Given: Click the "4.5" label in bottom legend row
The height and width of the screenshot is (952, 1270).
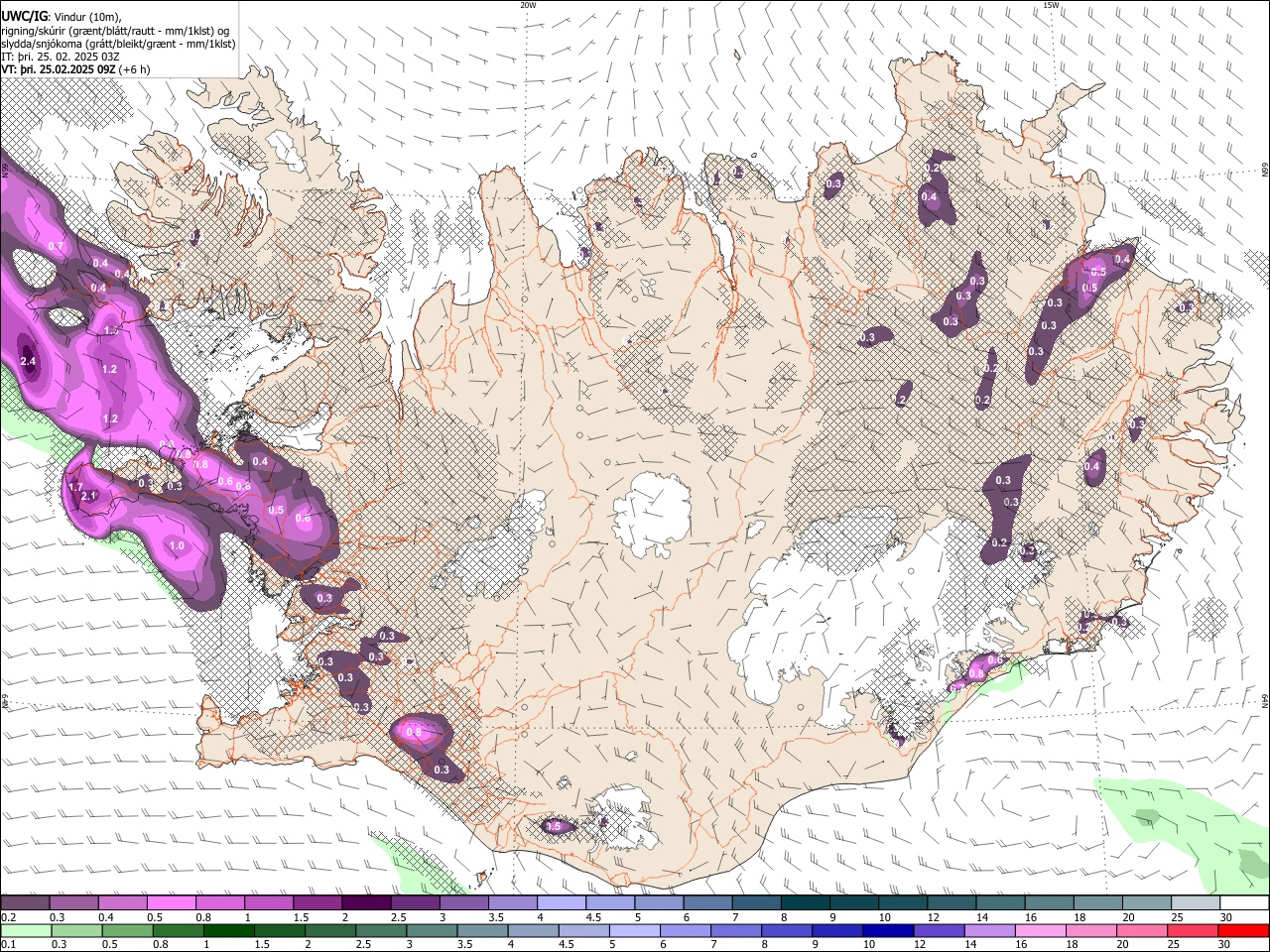Looking at the screenshot, I should (565, 945).
